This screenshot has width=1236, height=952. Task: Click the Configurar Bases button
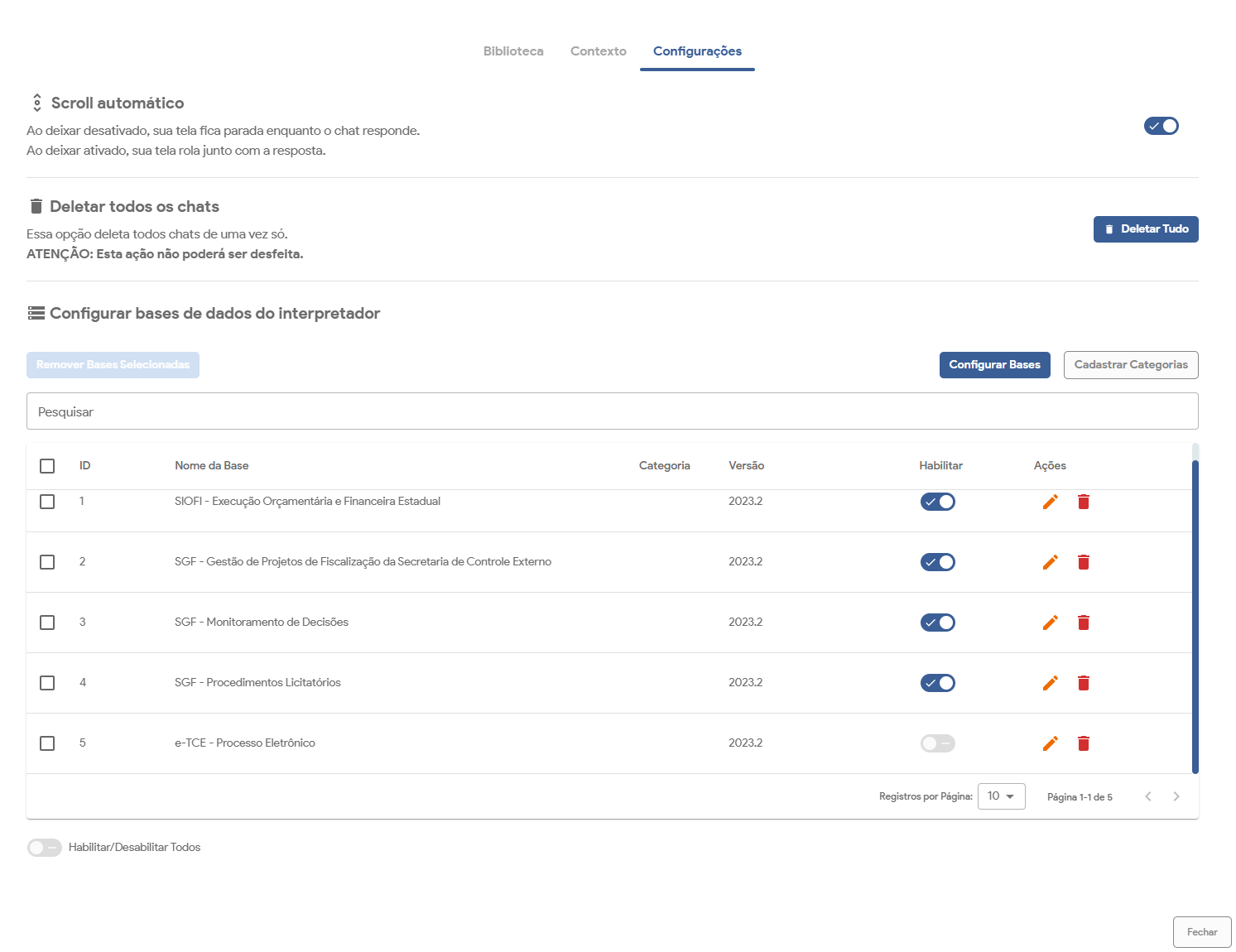click(994, 365)
